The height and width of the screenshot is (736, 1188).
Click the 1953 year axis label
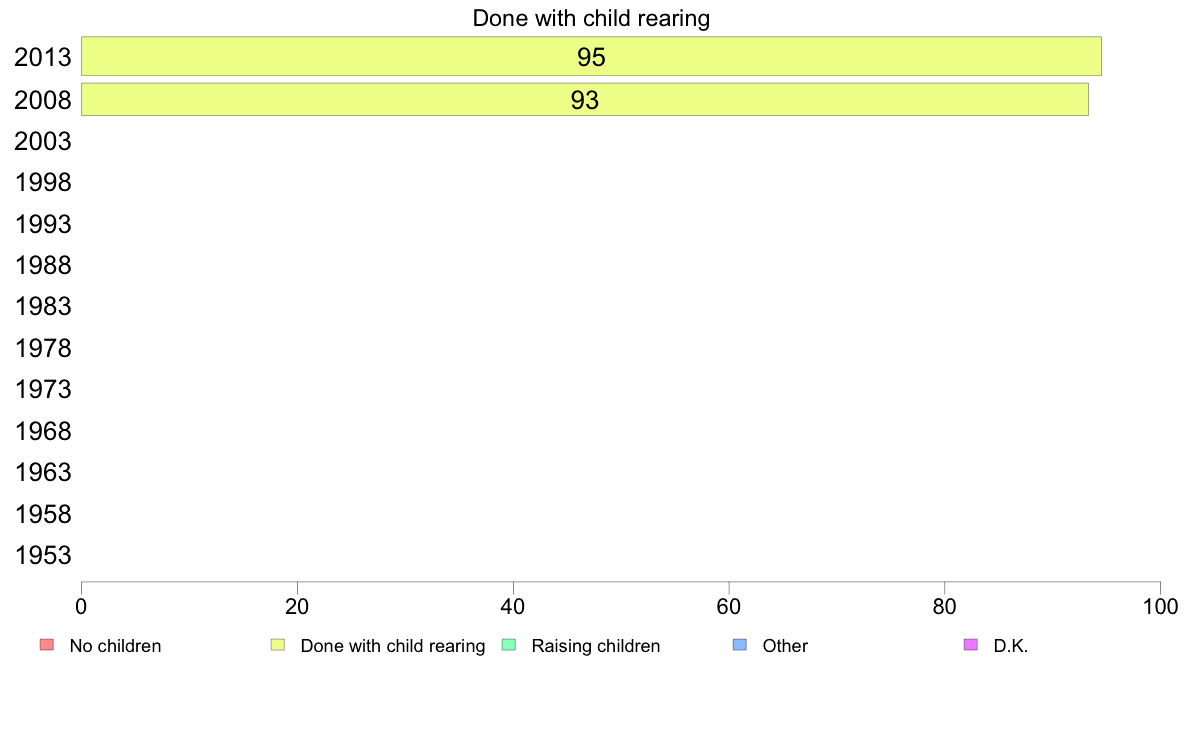[x=42, y=556]
